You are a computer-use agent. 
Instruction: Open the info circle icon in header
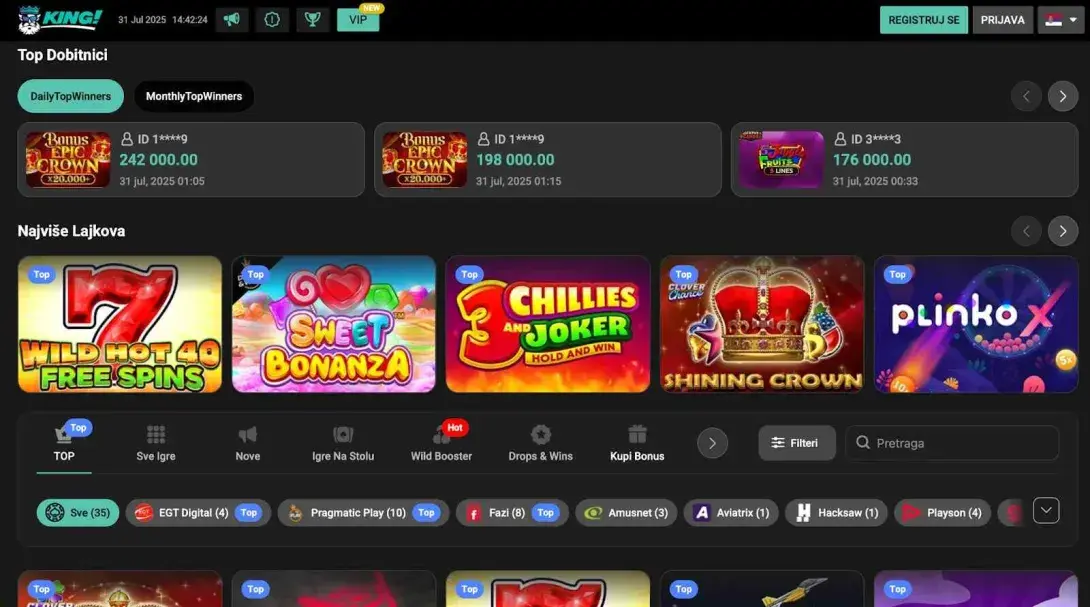click(x=272, y=19)
